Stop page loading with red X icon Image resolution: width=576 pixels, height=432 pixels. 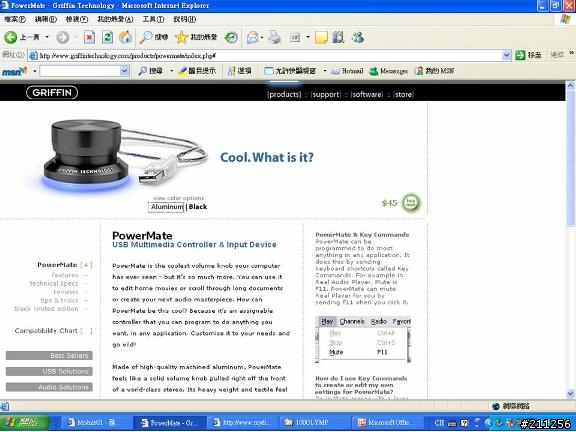click(89, 37)
